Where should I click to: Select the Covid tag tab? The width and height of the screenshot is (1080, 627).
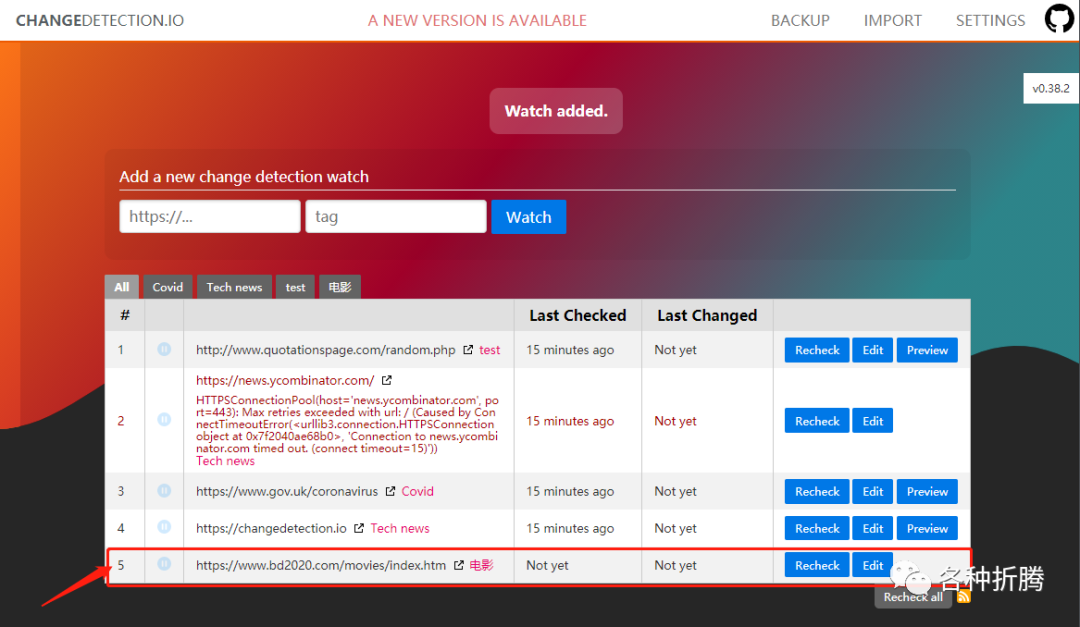[x=167, y=287]
